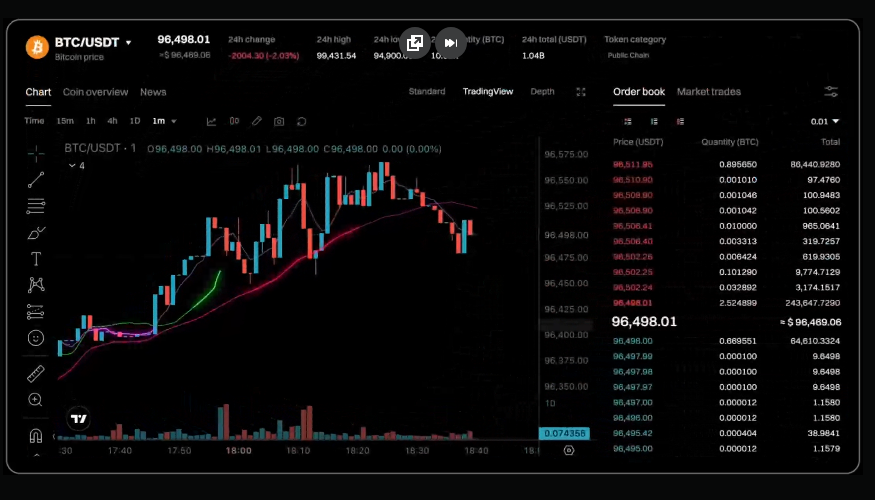
Task: Click the 96,498.00 buy order price
Action: [633, 341]
